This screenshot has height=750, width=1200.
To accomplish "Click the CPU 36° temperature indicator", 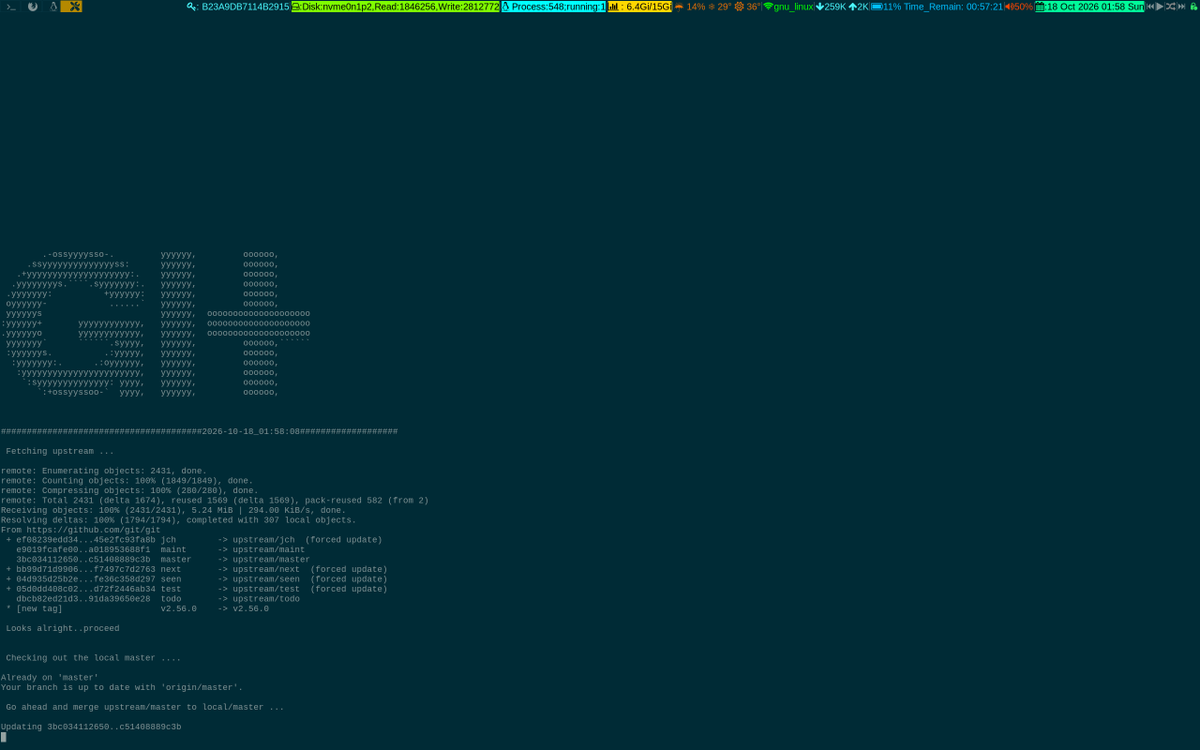I will coord(747,6).
